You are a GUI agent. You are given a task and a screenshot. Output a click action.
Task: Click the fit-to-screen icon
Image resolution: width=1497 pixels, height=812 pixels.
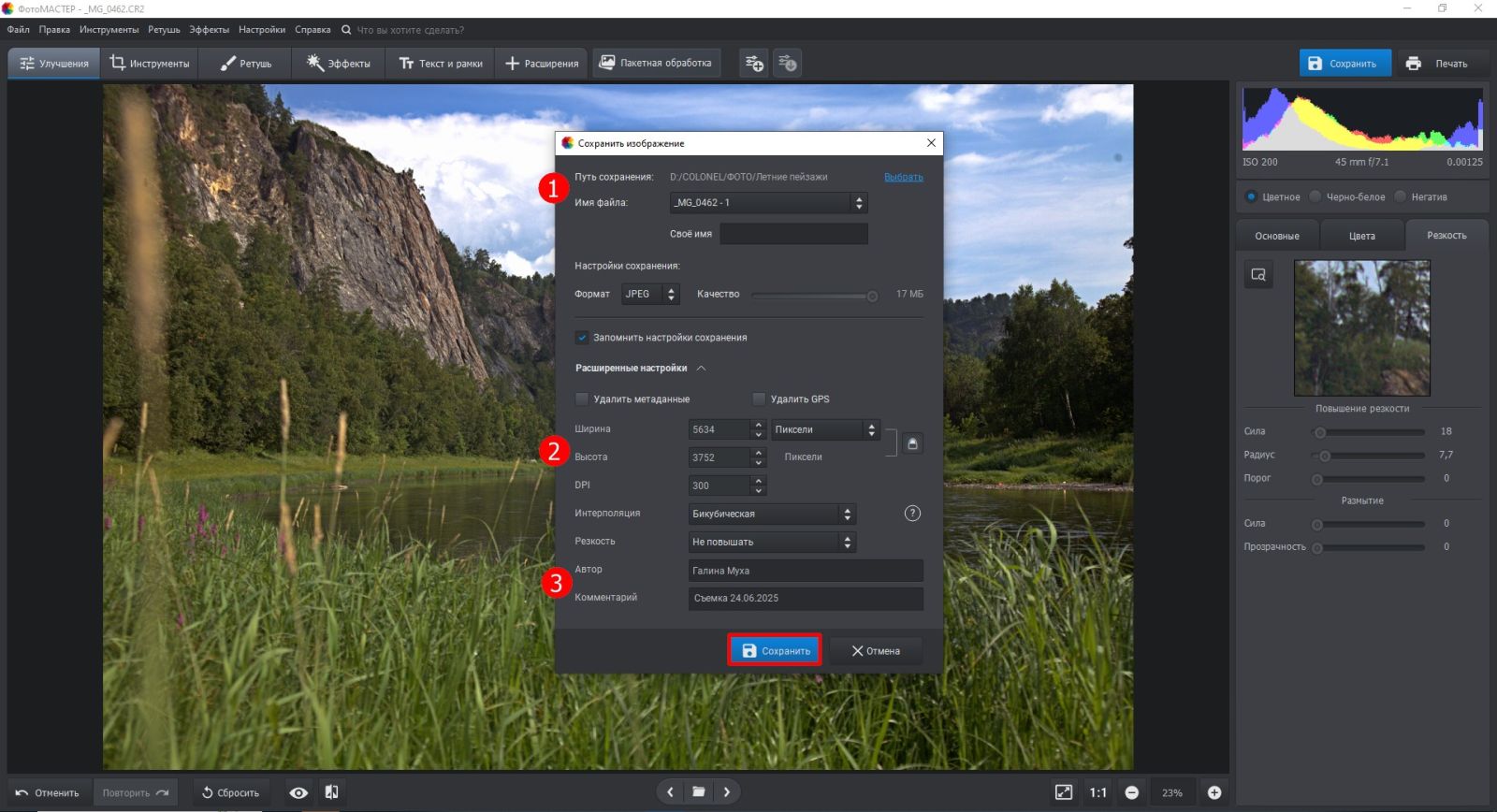click(x=1064, y=792)
